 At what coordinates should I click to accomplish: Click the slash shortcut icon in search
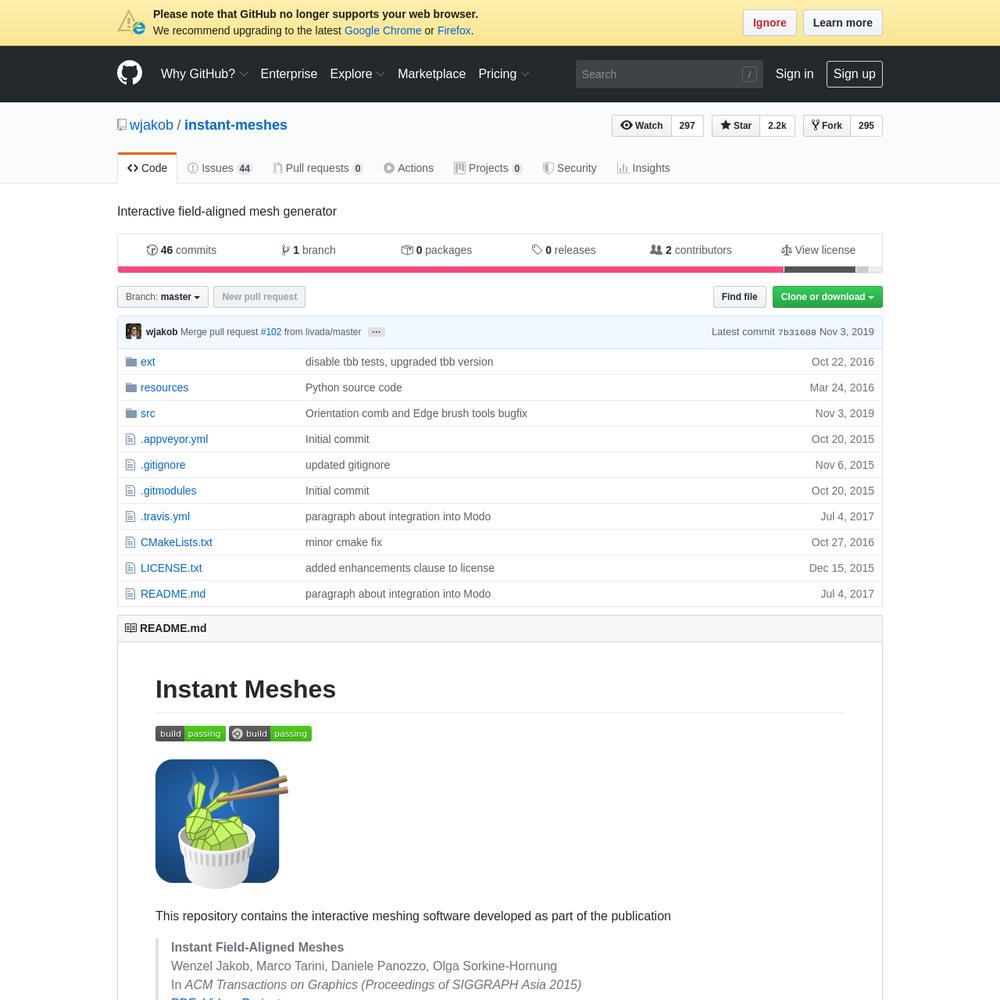[x=749, y=74]
